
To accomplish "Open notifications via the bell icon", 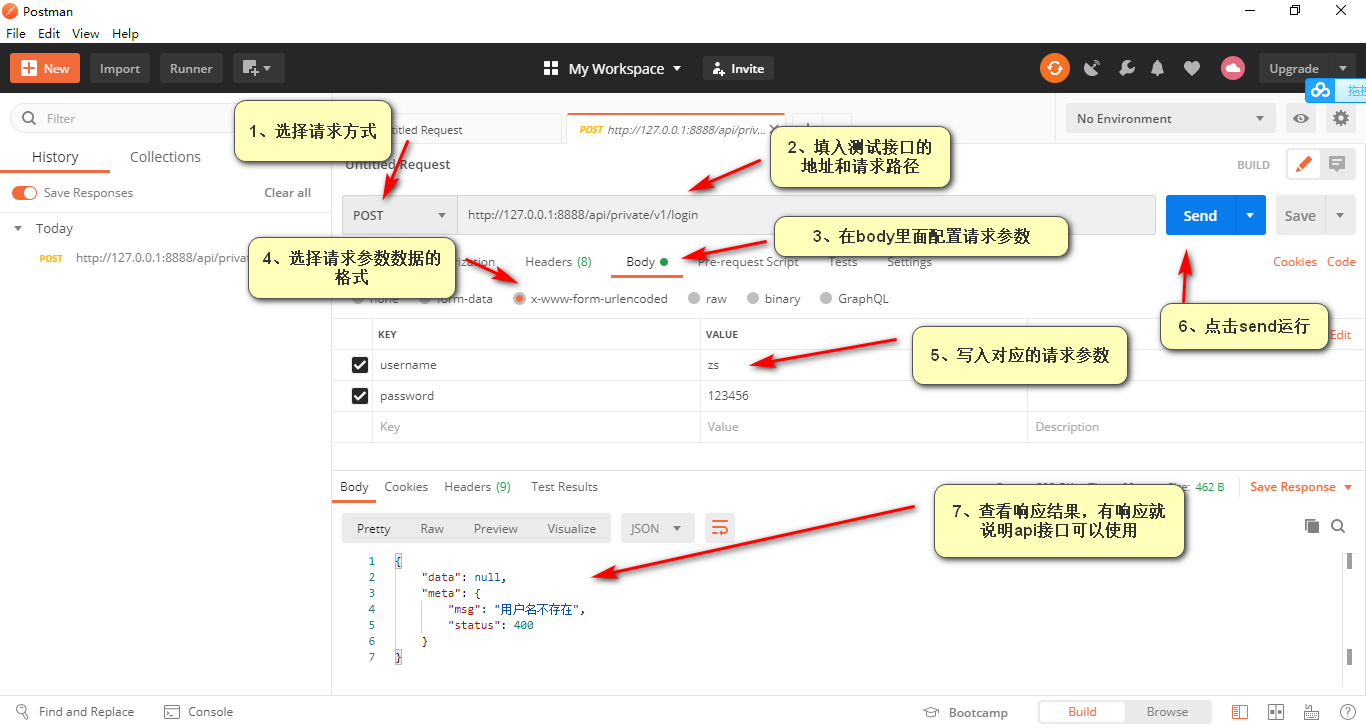I will tap(1157, 68).
